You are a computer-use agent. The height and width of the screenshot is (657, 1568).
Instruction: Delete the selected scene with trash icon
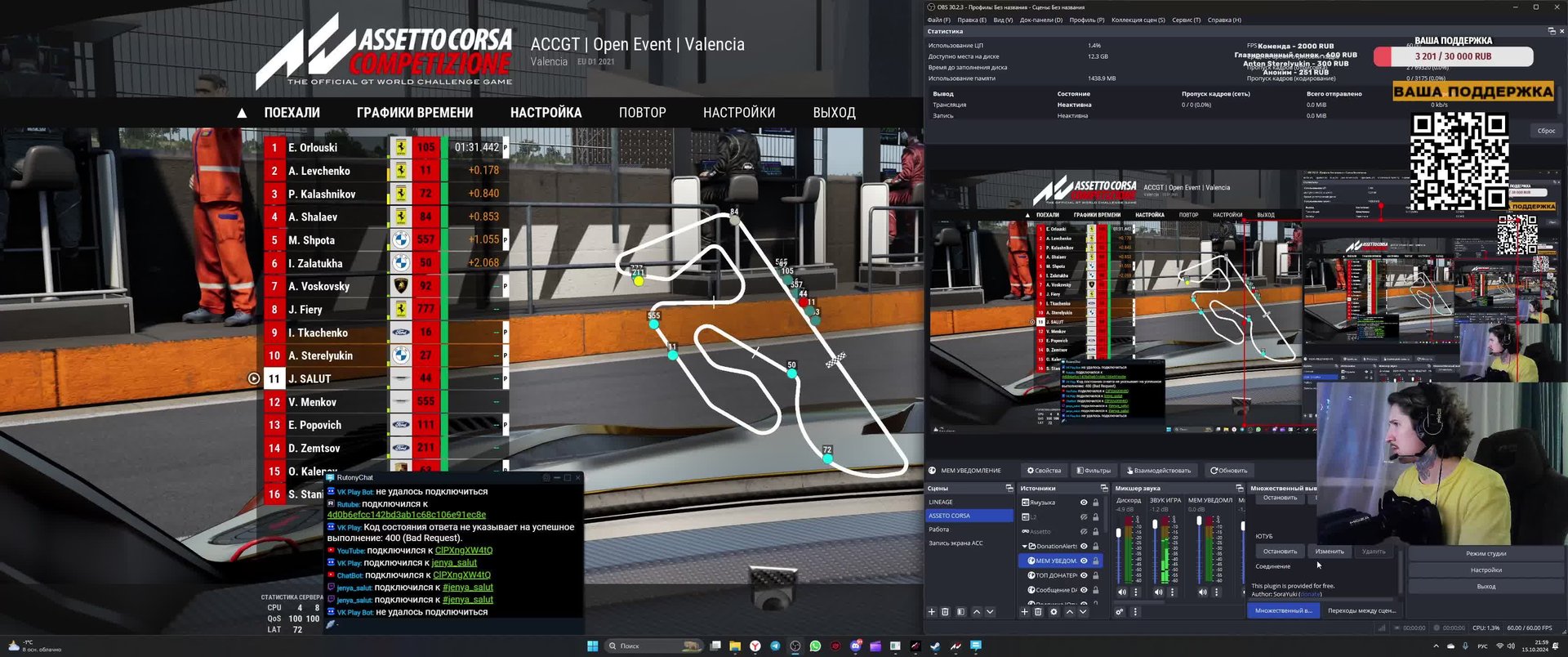click(946, 611)
